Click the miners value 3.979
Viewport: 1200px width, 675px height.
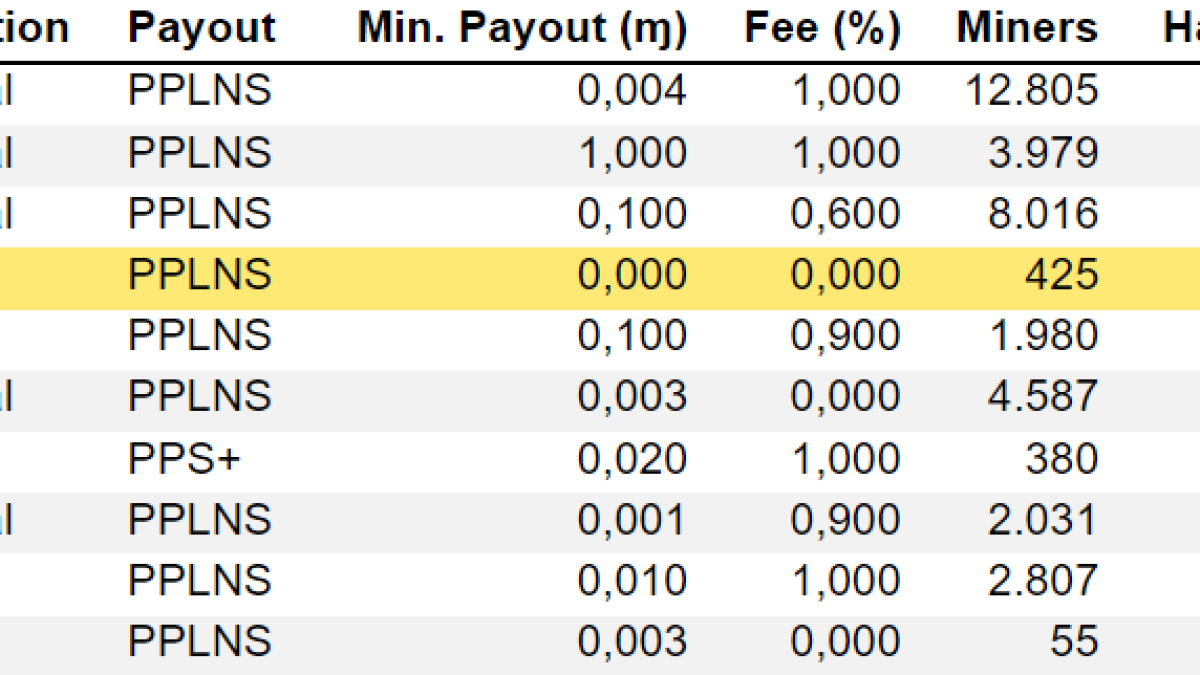pyautogui.click(x=1043, y=153)
